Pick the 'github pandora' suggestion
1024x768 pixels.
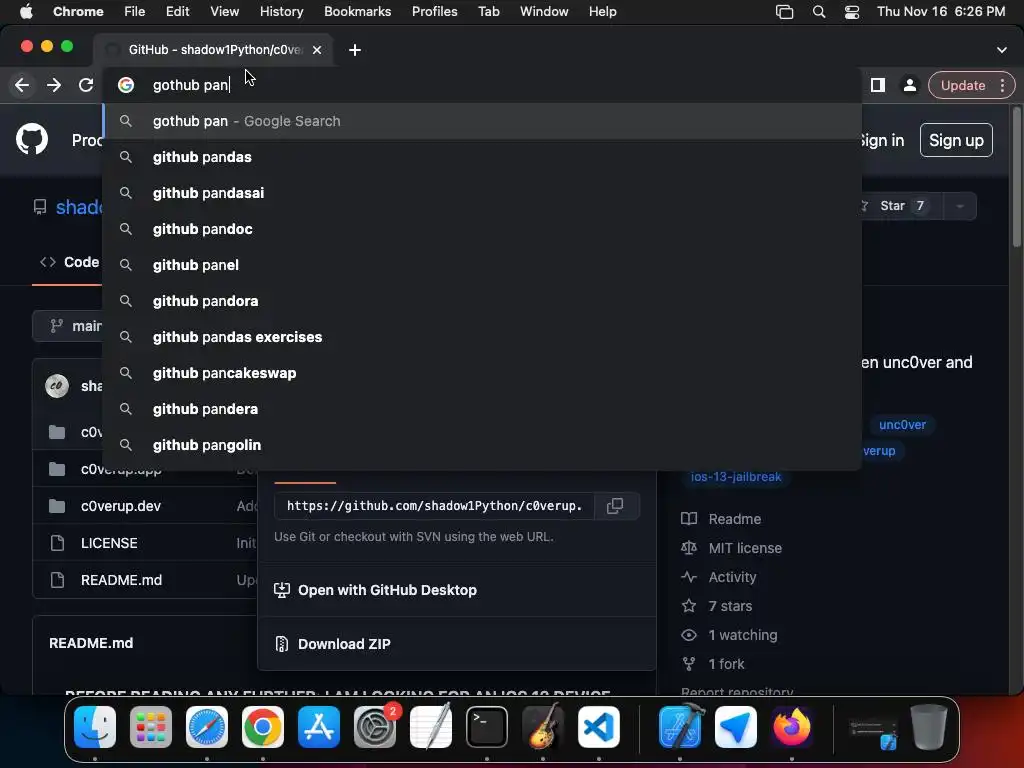click(x=482, y=300)
